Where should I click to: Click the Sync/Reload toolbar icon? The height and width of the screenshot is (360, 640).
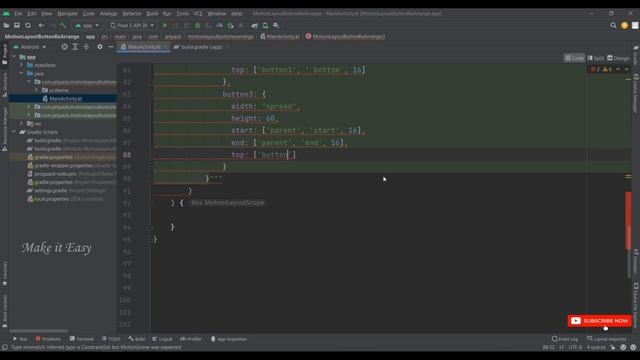tap(28, 25)
